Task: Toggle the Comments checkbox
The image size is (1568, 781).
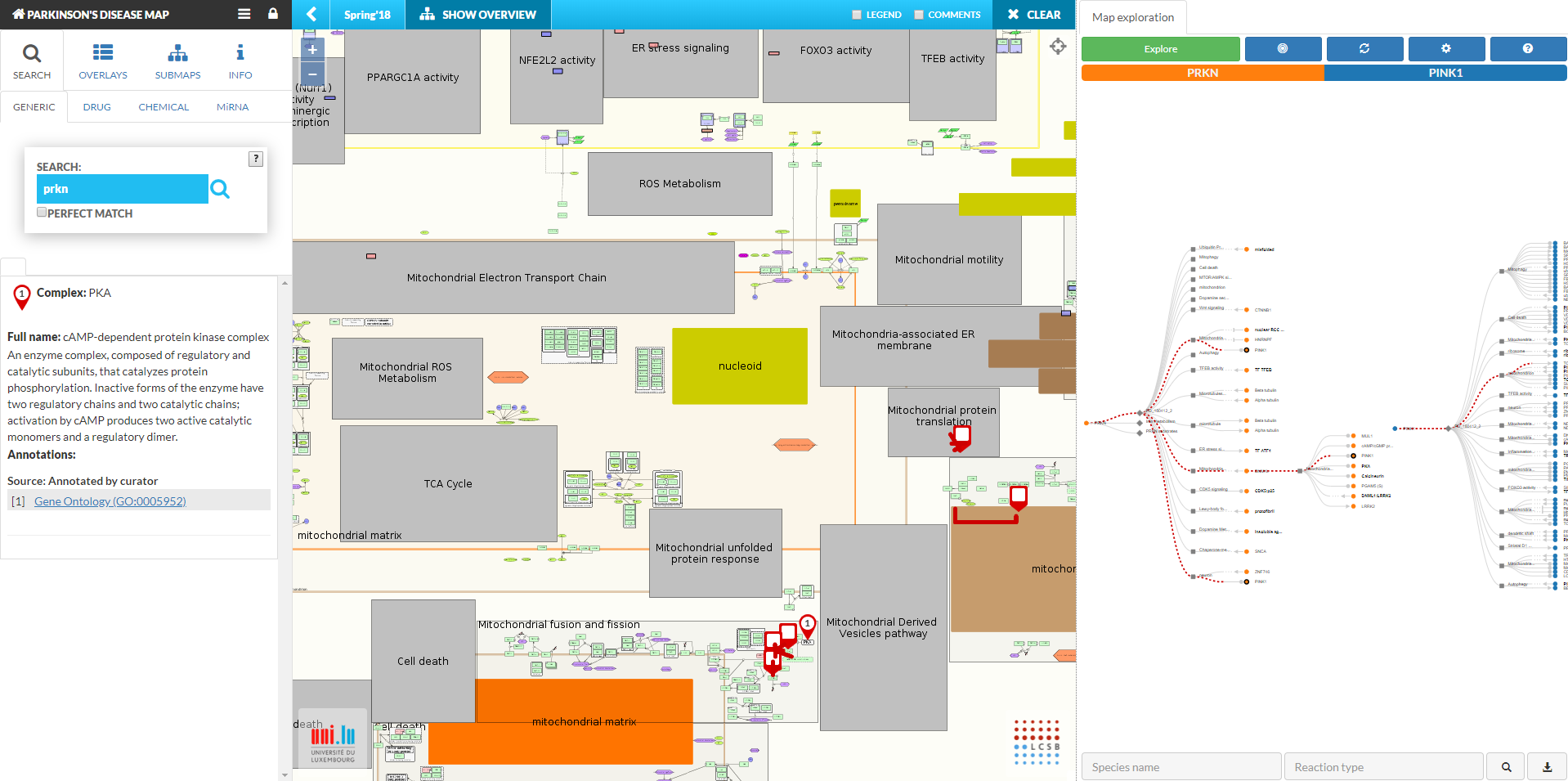Action: click(919, 15)
